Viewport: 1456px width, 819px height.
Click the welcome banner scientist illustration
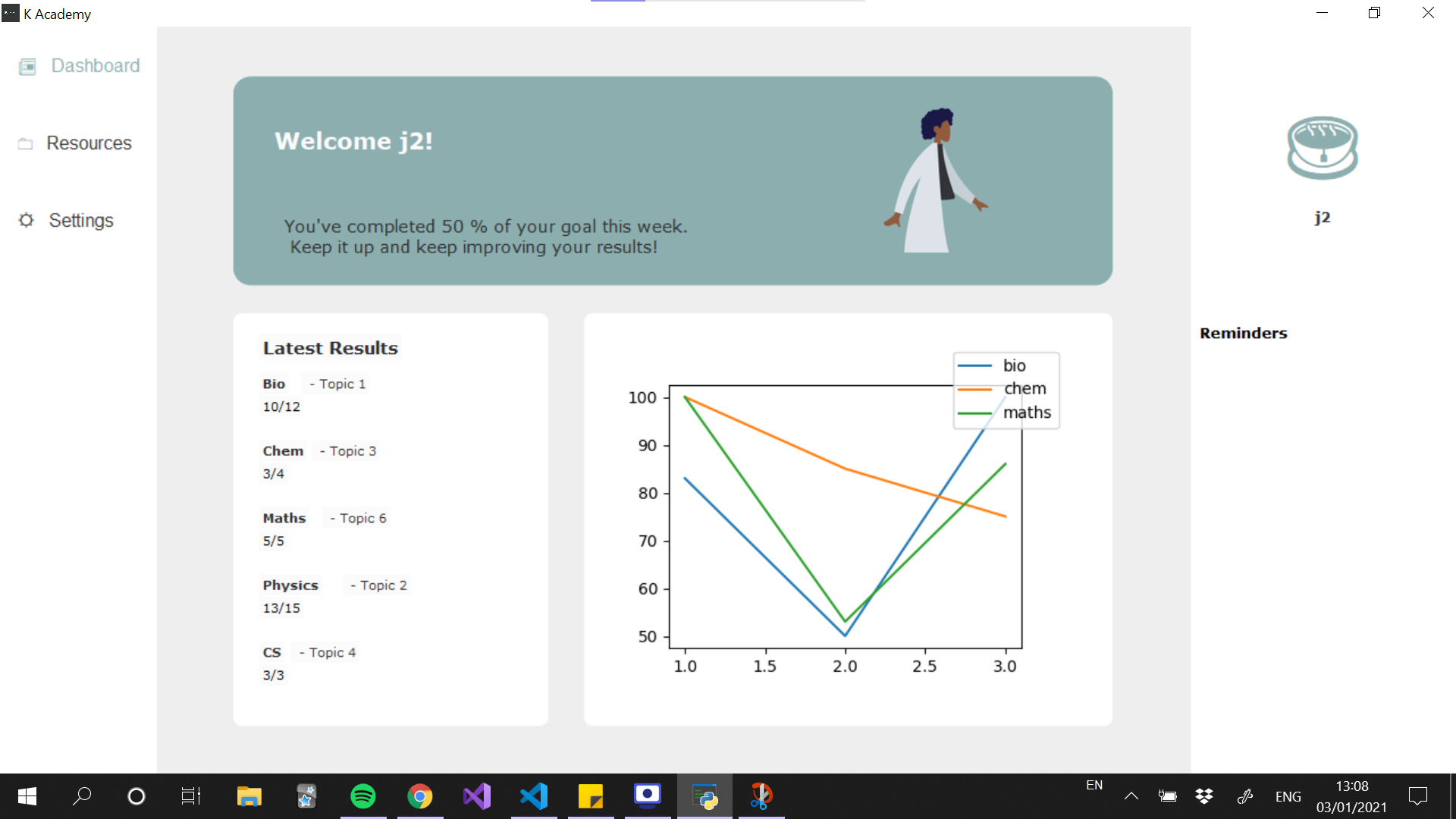[935, 180]
